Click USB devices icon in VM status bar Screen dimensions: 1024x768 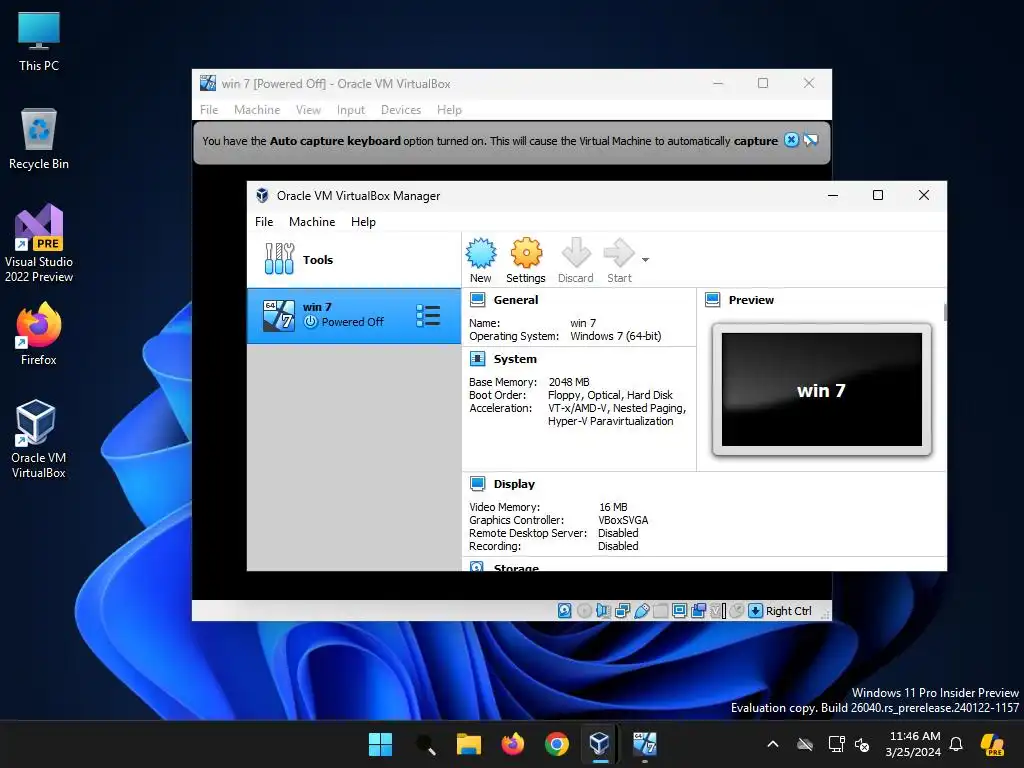pyautogui.click(x=641, y=611)
